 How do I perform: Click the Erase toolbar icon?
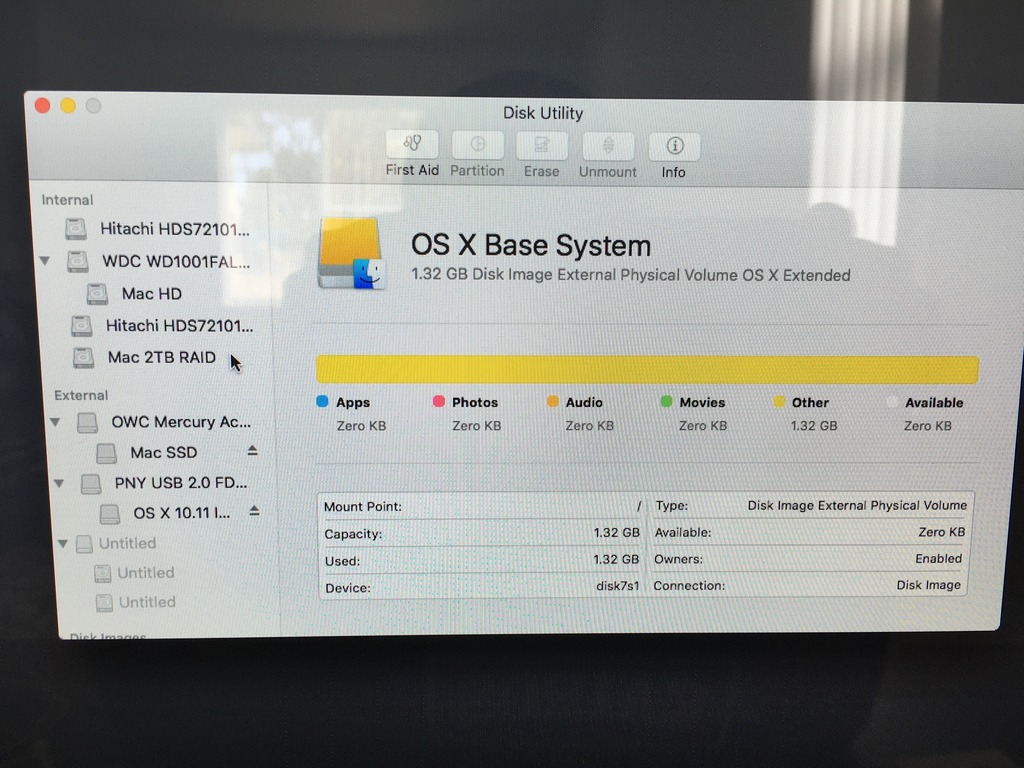[541, 146]
